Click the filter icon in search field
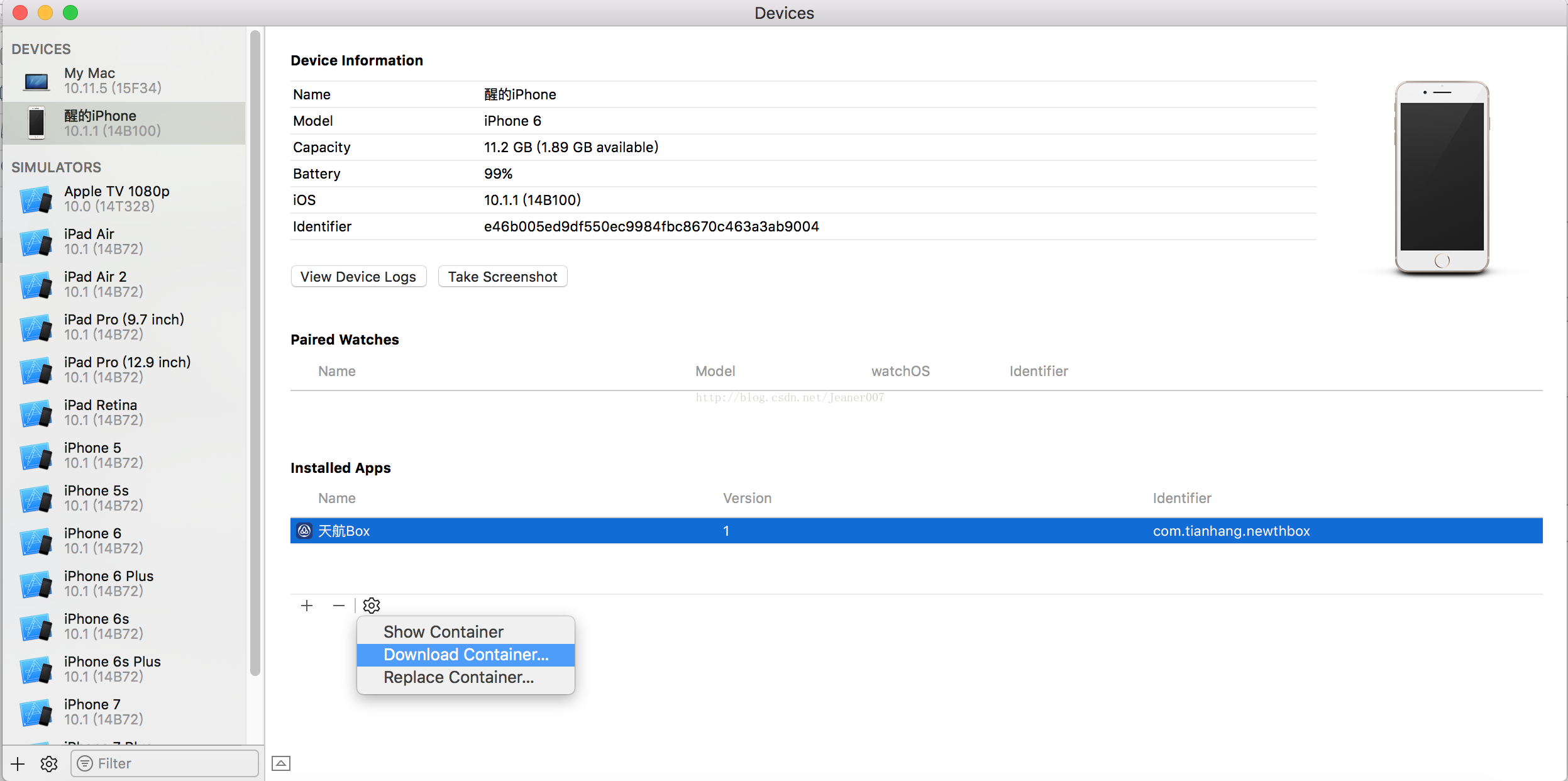The width and height of the screenshot is (1568, 781). point(85,763)
